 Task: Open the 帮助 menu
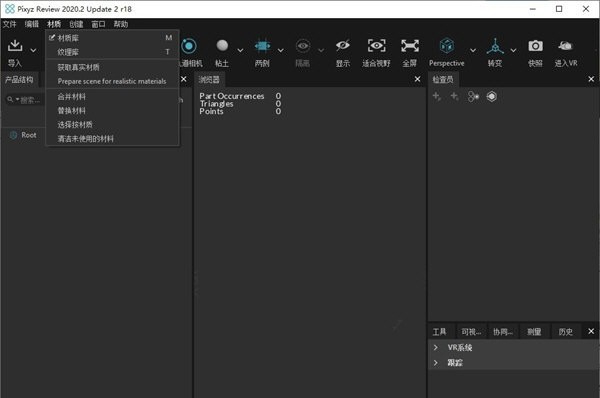click(x=121, y=24)
